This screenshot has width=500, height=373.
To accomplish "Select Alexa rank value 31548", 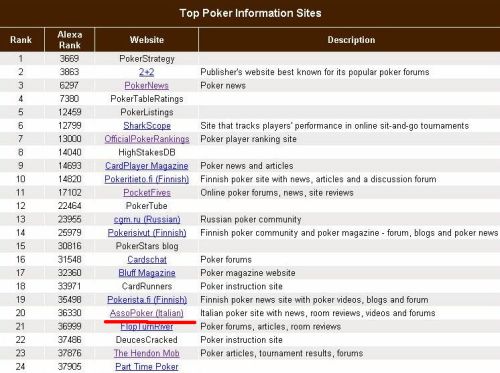I will tap(70, 259).
